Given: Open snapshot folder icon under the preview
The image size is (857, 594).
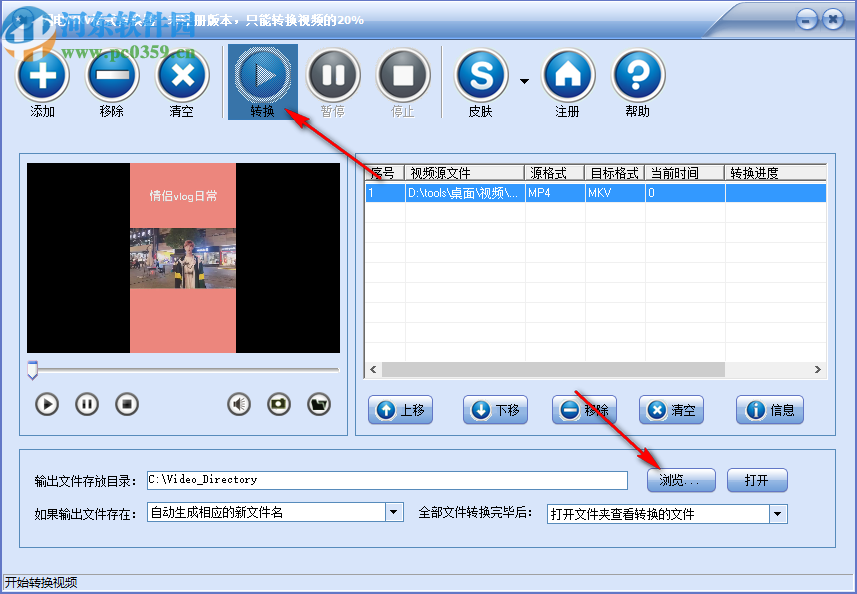Looking at the screenshot, I should 319,404.
